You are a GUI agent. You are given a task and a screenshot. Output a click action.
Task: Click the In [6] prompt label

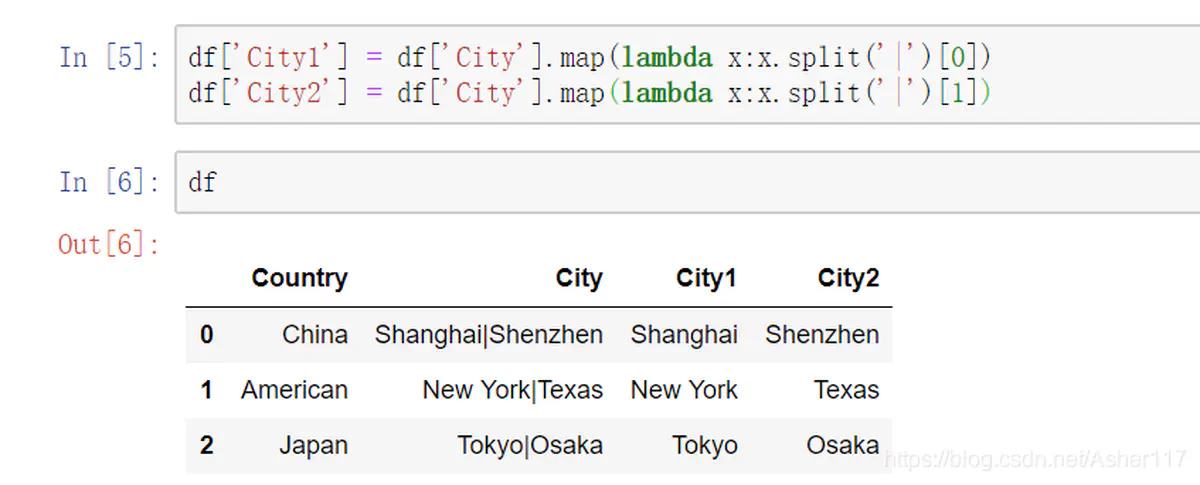tap(109, 182)
